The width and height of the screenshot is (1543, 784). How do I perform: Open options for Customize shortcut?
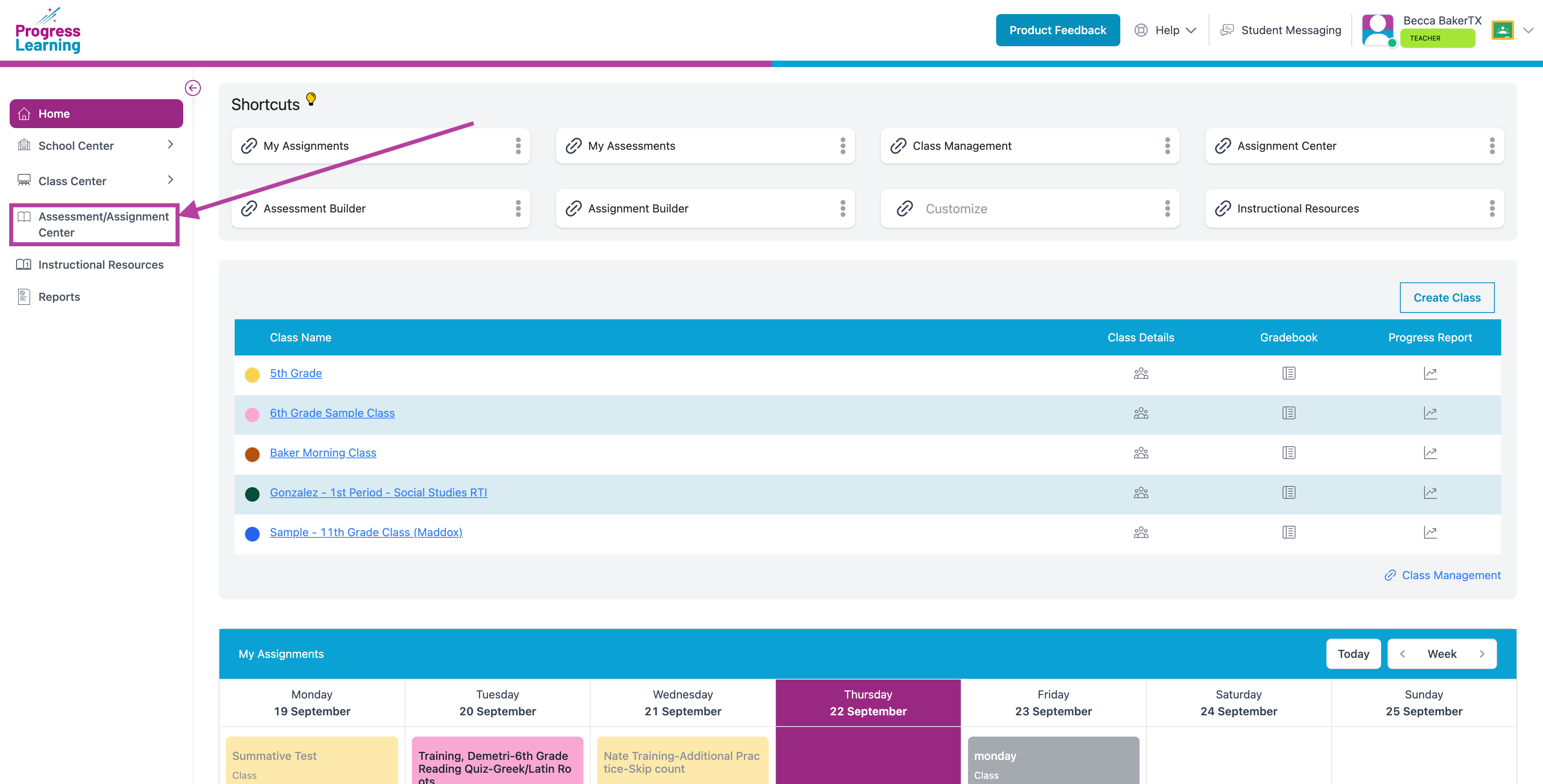[1167, 208]
